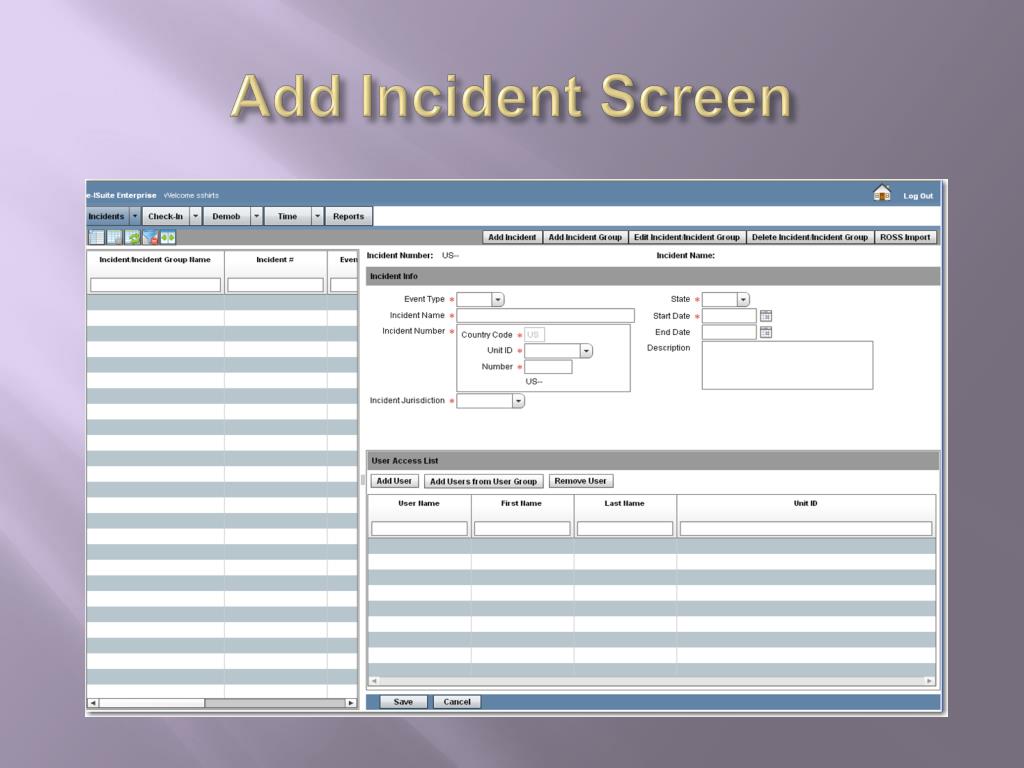Open the End Date calendar picker
Viewport: 1024px width, 768px height.
[766, 332]
